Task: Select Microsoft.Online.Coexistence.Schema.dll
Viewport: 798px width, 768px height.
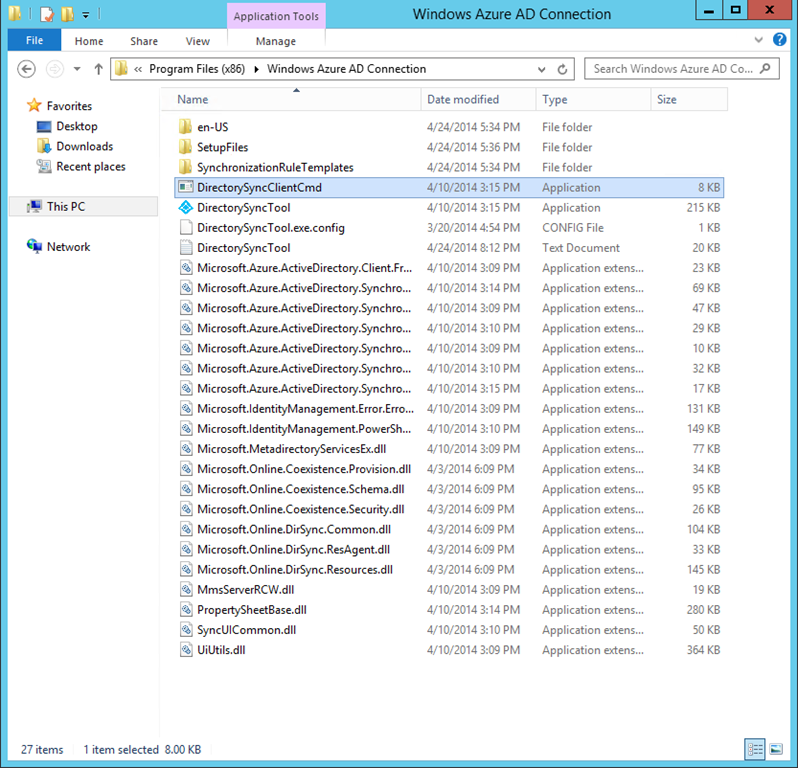Action: 300,489
